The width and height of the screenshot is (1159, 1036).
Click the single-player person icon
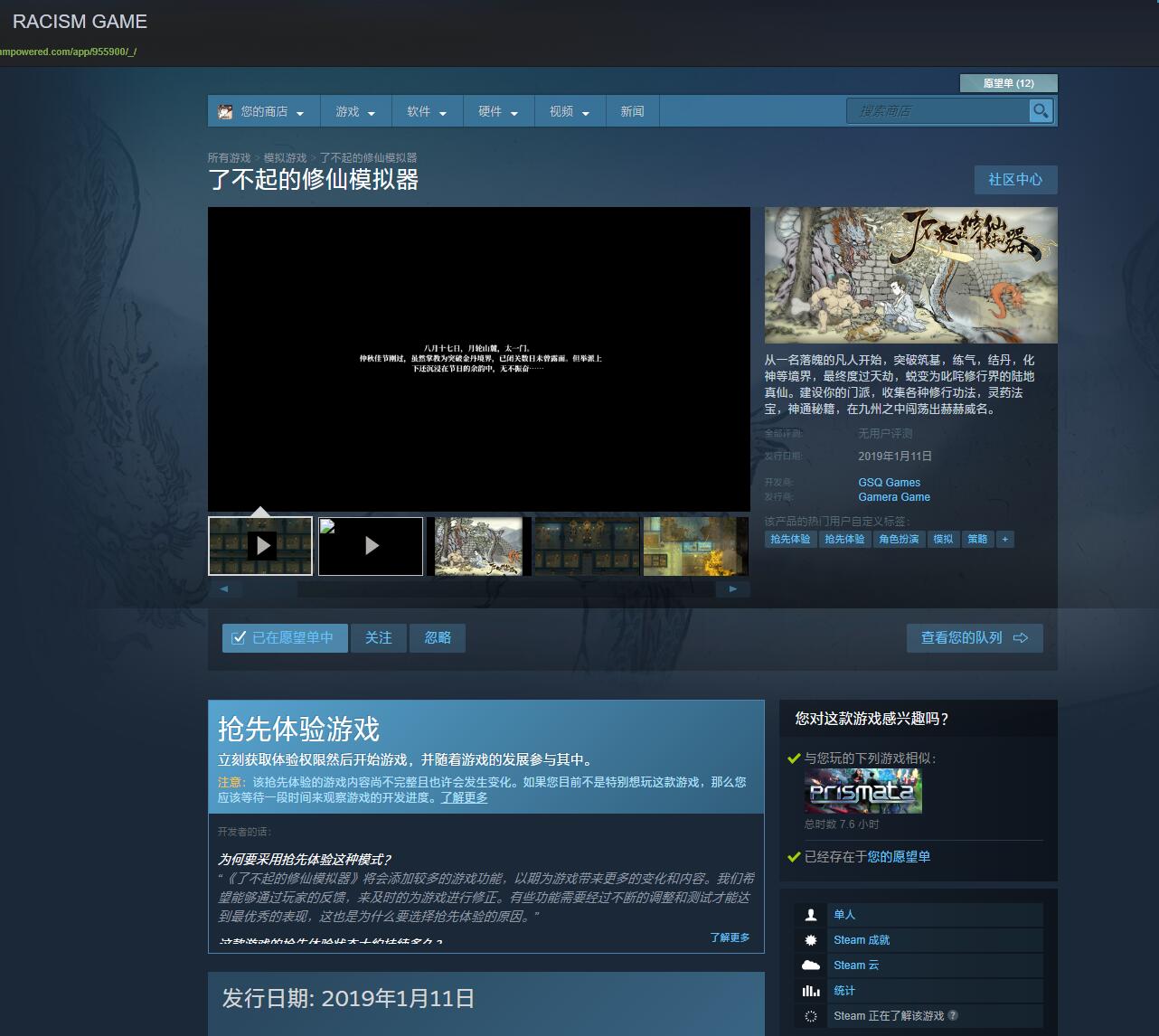coord(811,915)
